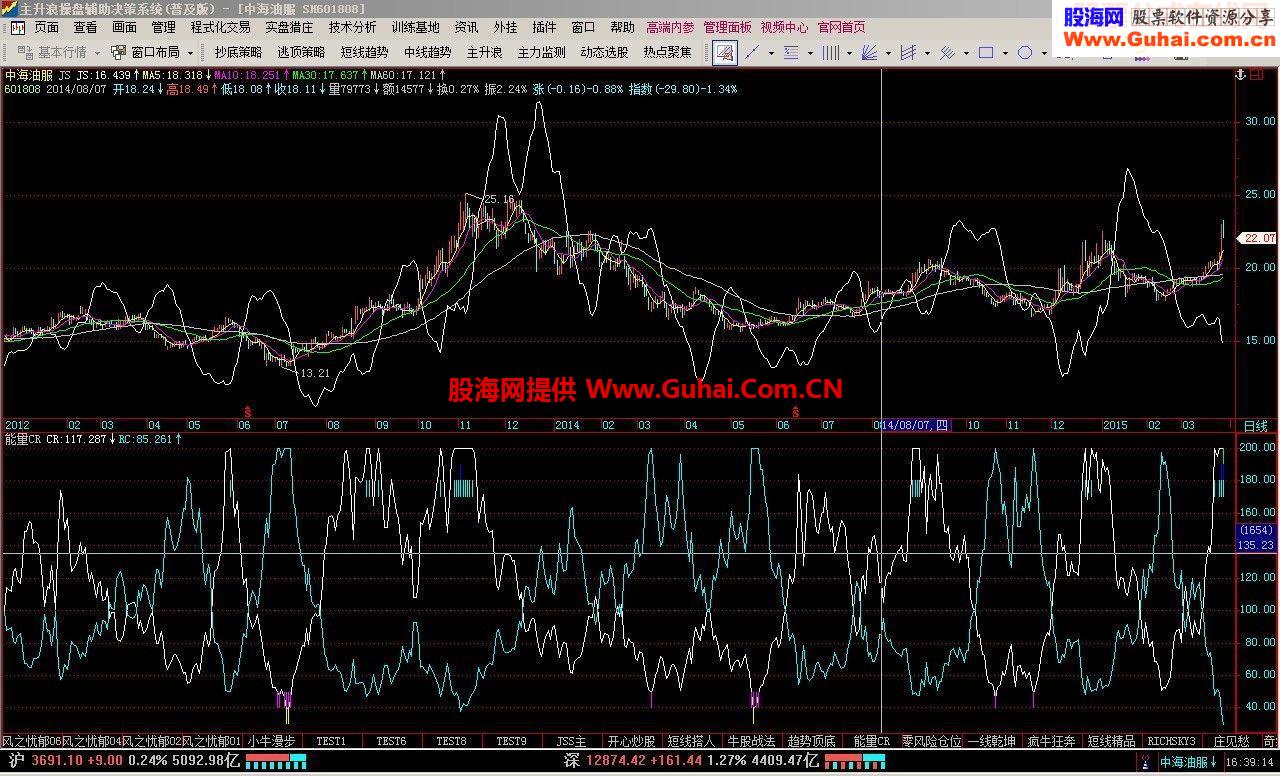Click the 主力监测 toolbar button
This screenshot has height=776, width=1280.
pos(541,52)
